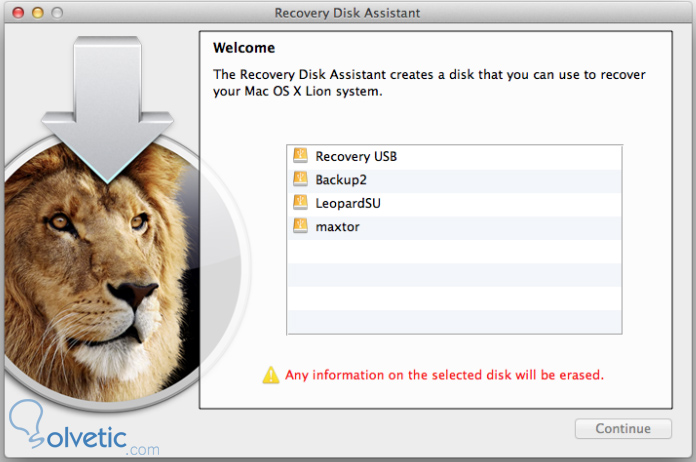Zoom the window with the green button
This screenshot has width=696, height=462.
click(58, 13)
